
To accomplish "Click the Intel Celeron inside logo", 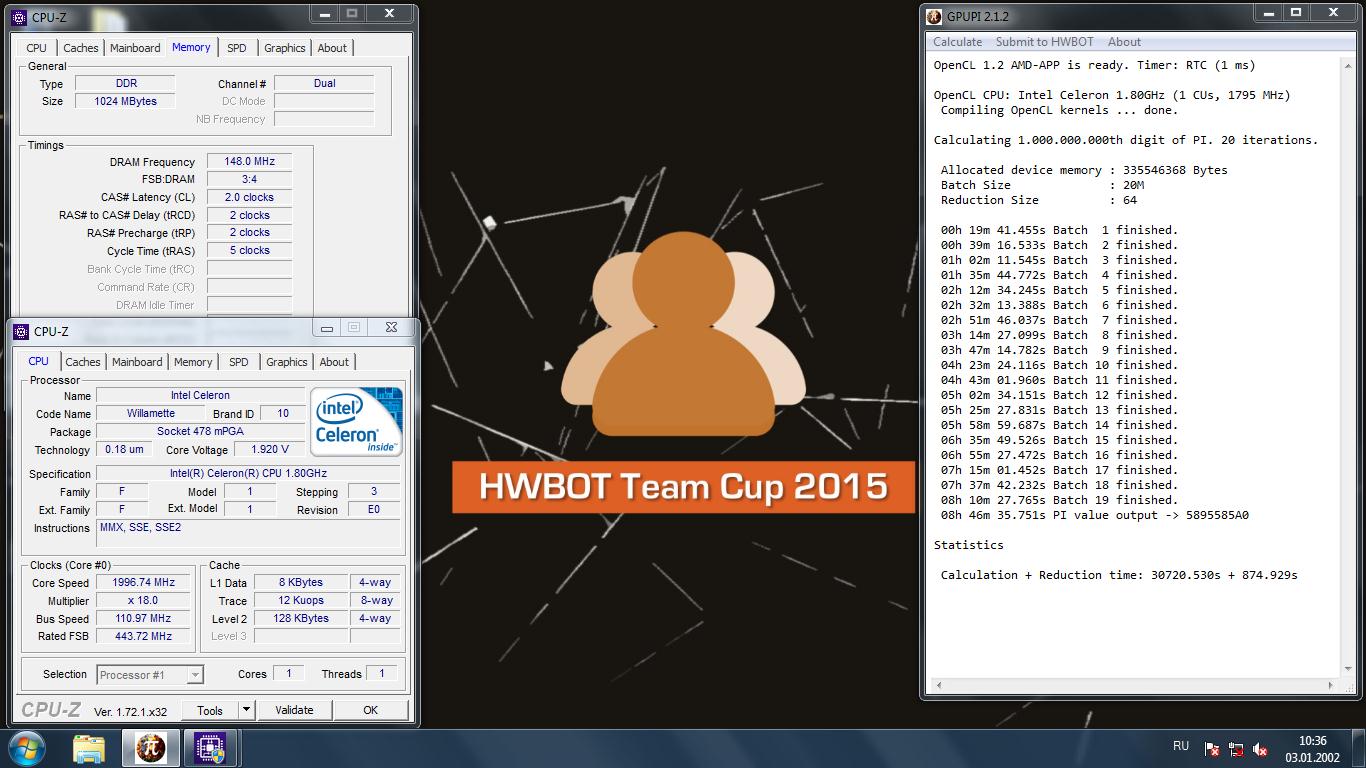I will tap(357, 421).
